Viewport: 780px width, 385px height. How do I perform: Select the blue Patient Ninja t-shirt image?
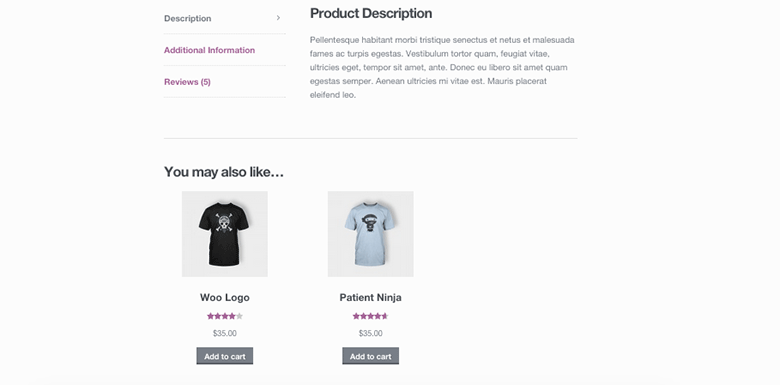pos(371,234)
